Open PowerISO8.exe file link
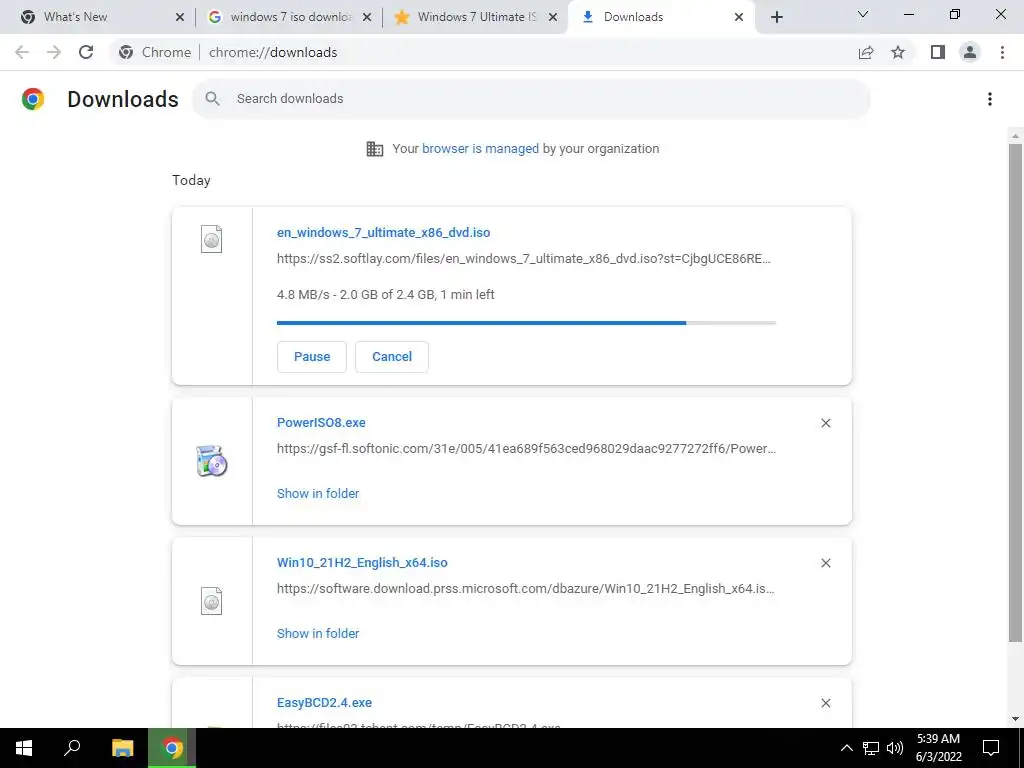 pyautogui.click(x=321, y=423)
